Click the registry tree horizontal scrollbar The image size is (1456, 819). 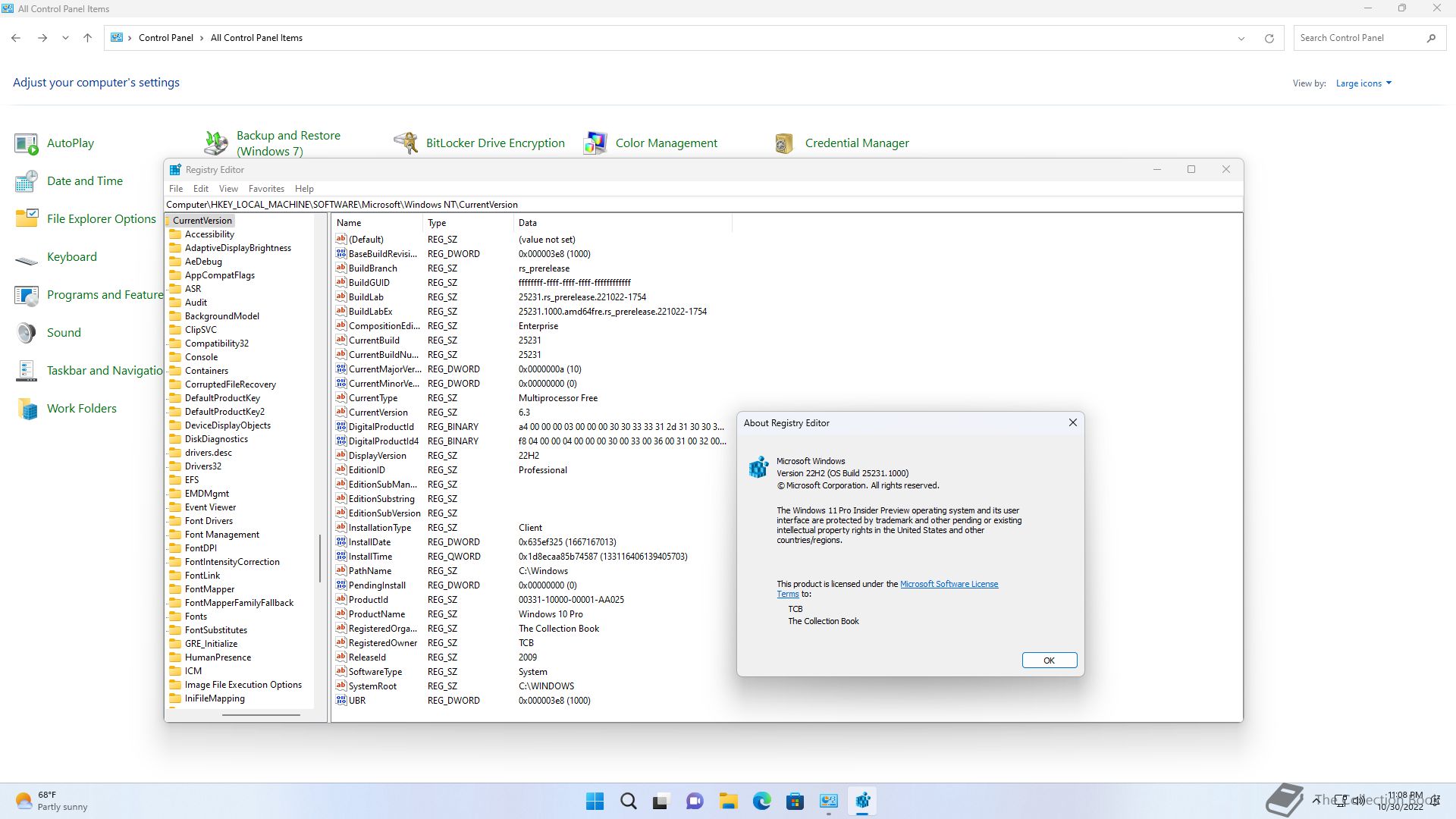pos(261,714)
